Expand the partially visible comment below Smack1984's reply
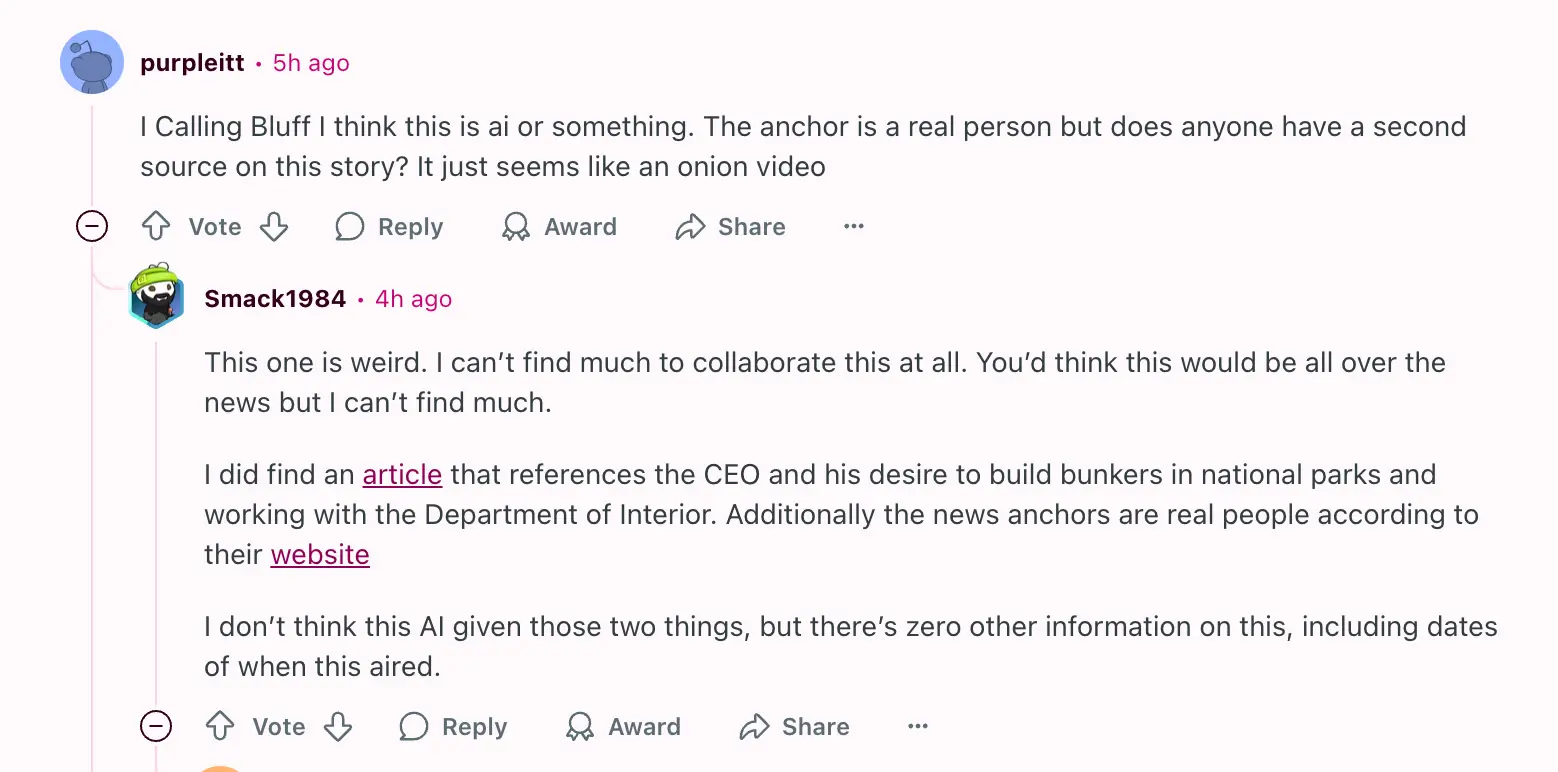Image resolution: width=1558 pixels, height=772 pixels. click(222, 768)
